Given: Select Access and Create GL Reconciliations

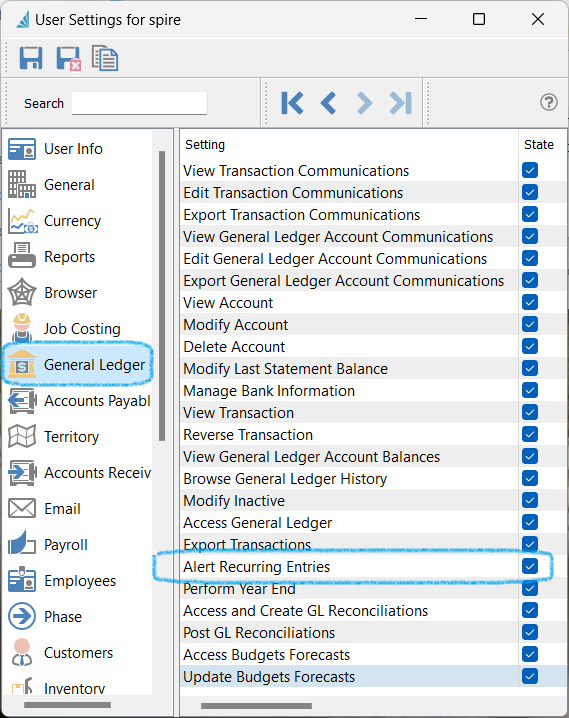Looking at the screenshot, I should [x=305, y=611].
